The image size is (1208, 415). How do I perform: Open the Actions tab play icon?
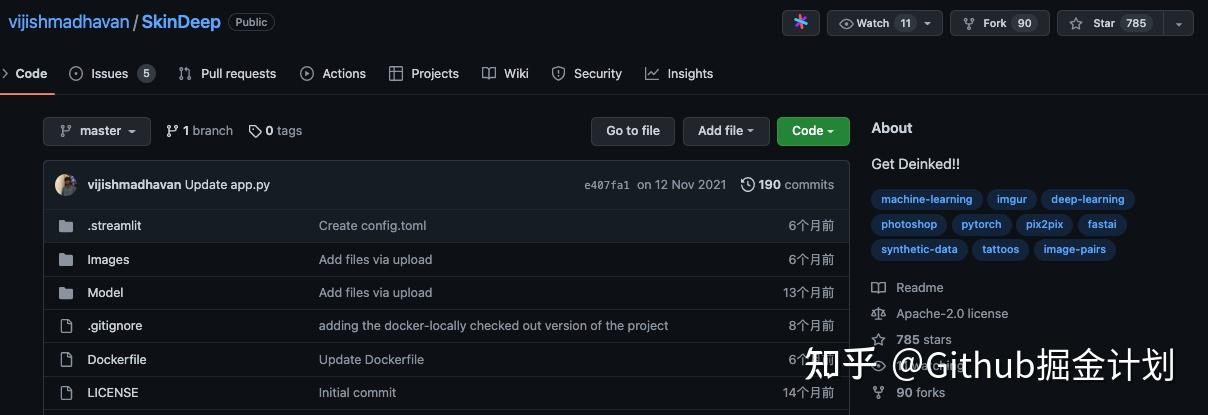pyautogui.click(x=307, y=74)
